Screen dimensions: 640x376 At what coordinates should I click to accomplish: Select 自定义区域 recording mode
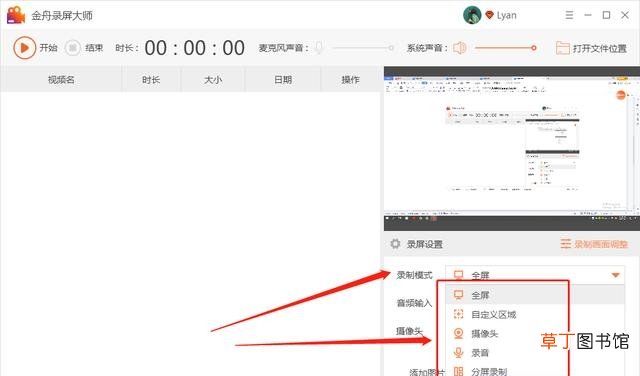pyautogui.click(x=535, y=314)
